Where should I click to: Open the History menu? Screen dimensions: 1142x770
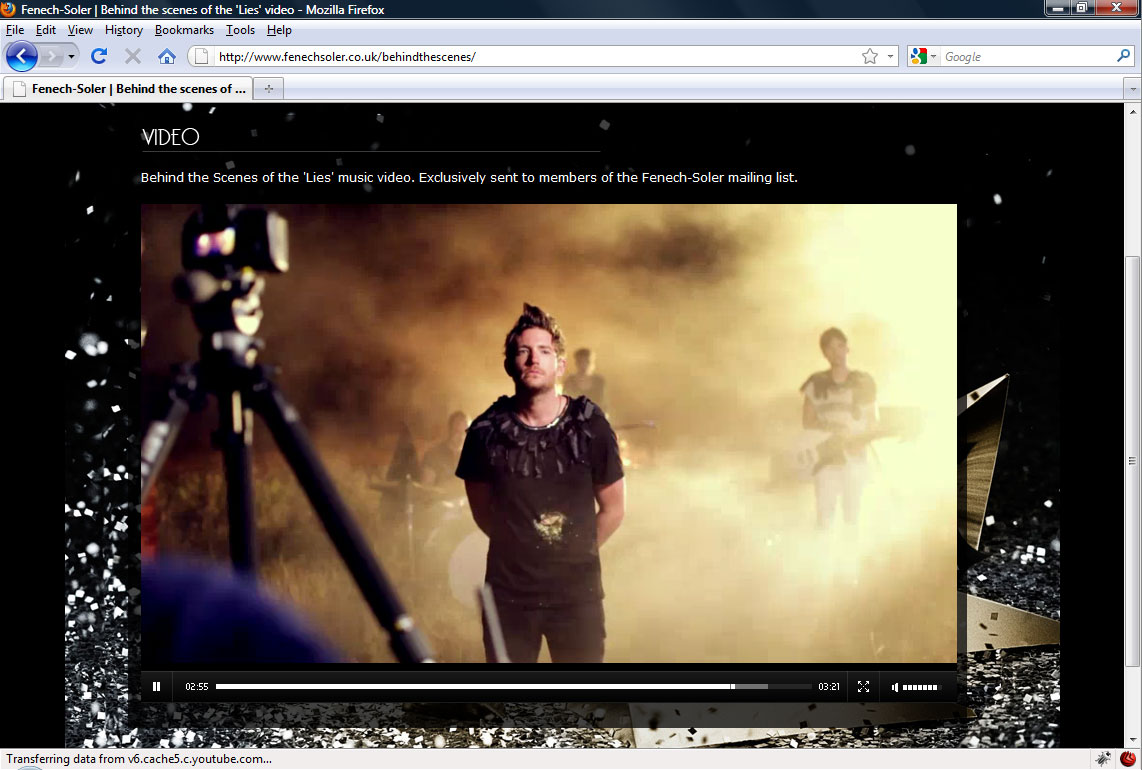pyautogui.click(x=124, y=30)
